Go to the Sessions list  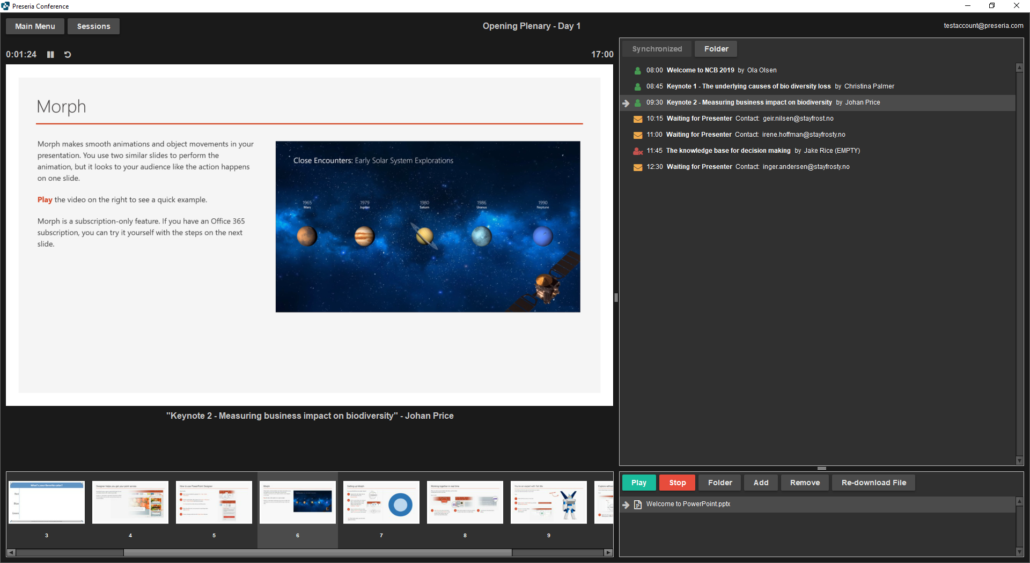click(x=94, y=26)
